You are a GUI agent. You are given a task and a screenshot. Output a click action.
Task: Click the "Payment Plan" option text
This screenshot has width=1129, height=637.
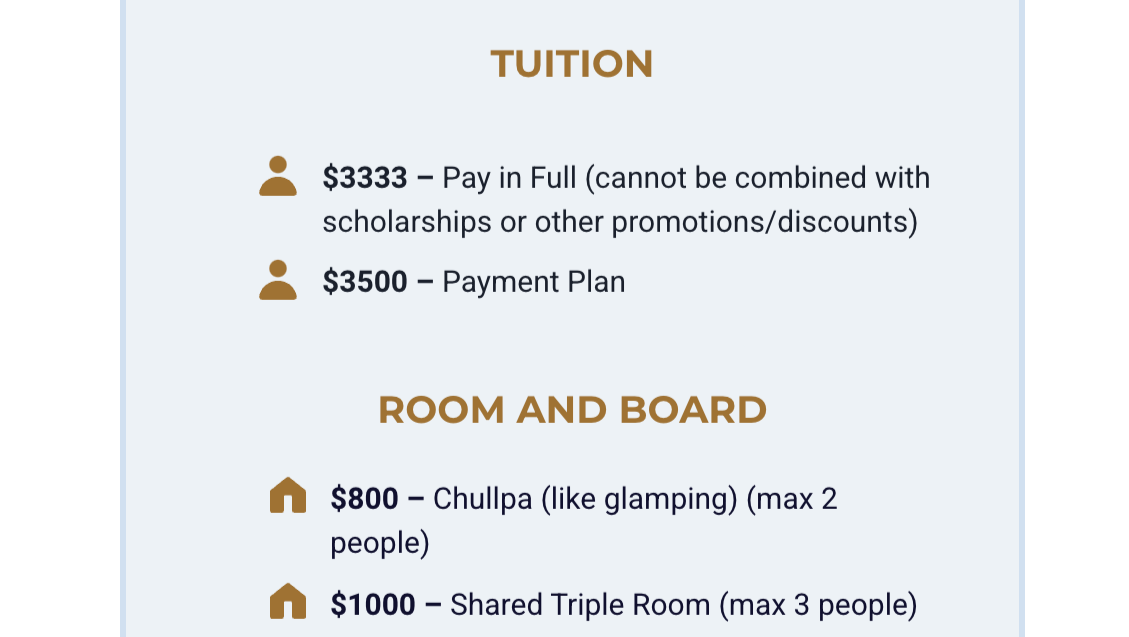pyautogui.click(x=534, y=282)
